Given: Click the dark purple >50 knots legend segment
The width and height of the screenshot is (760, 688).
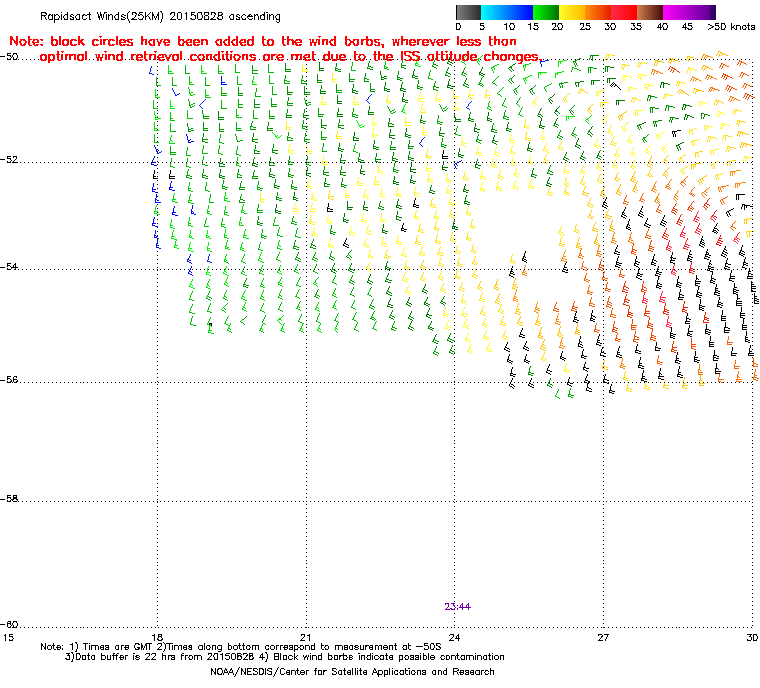Looking at the screenshot, I should point(712,12).
